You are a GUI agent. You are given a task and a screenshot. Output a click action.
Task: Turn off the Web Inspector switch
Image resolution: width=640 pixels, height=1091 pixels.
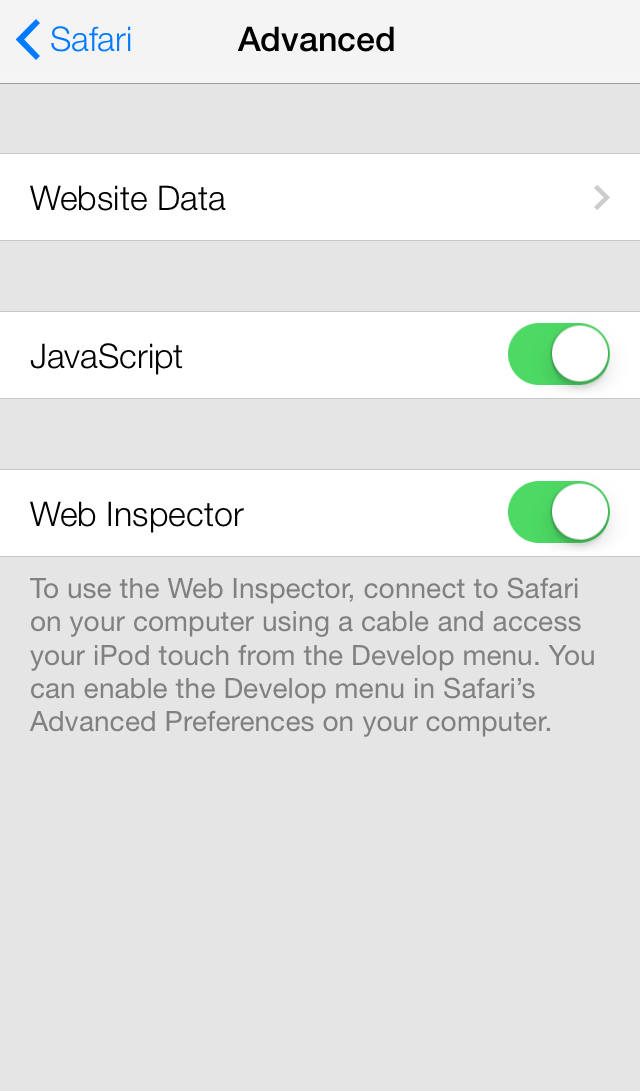pos(558,512)
